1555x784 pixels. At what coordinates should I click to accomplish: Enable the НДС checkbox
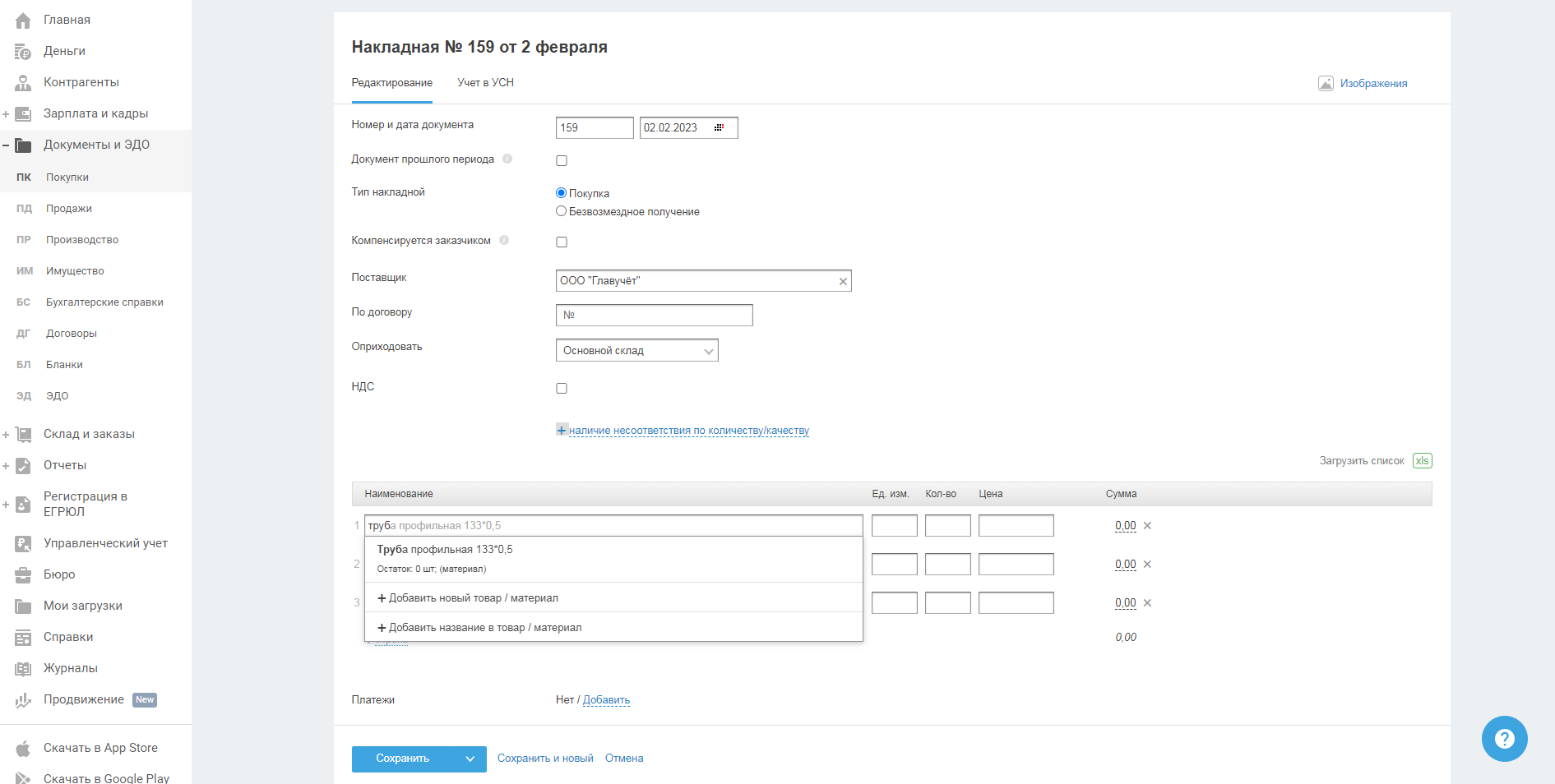tap(562, 389)
